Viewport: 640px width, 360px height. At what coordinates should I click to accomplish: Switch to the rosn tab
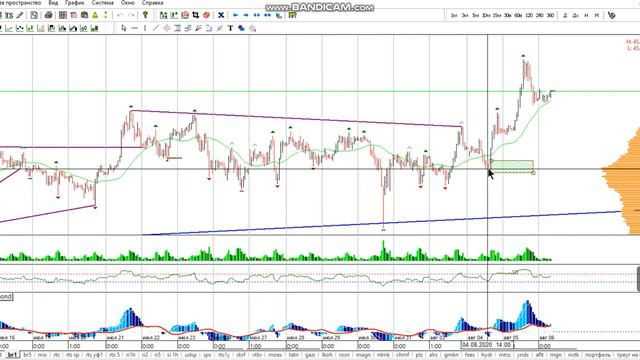344,355
